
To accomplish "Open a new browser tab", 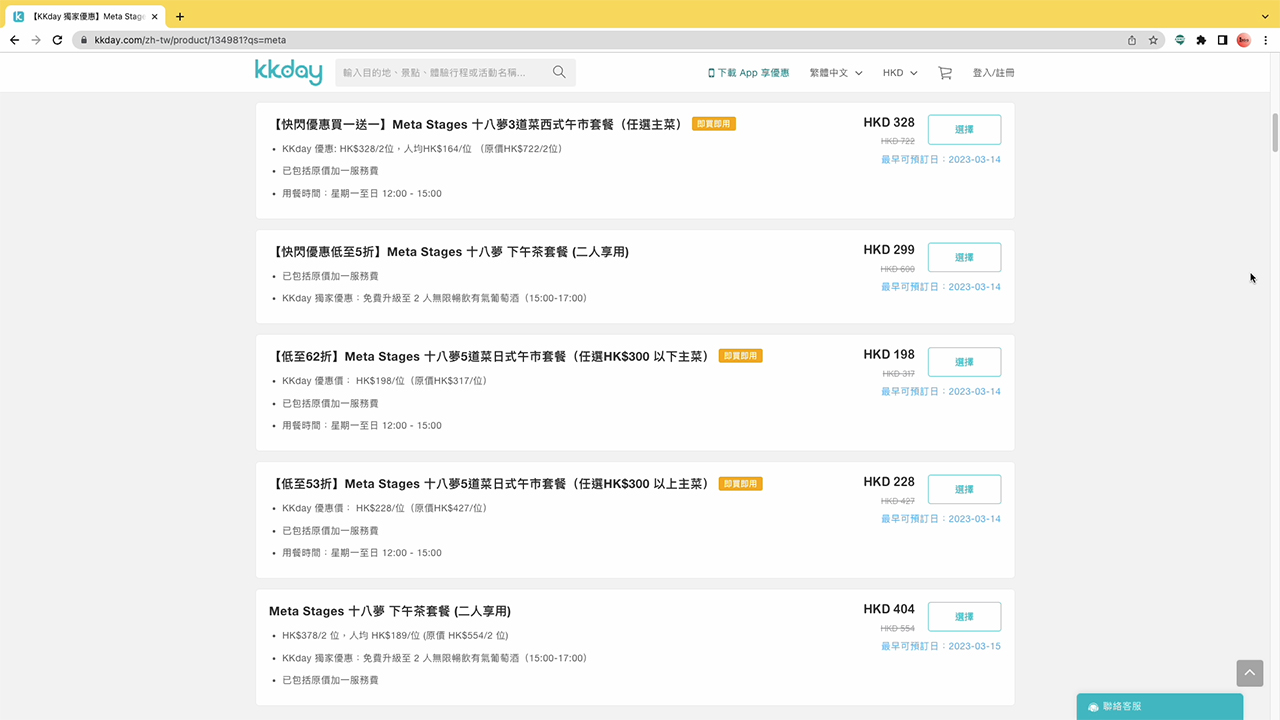I will click(x=180, y=16).
